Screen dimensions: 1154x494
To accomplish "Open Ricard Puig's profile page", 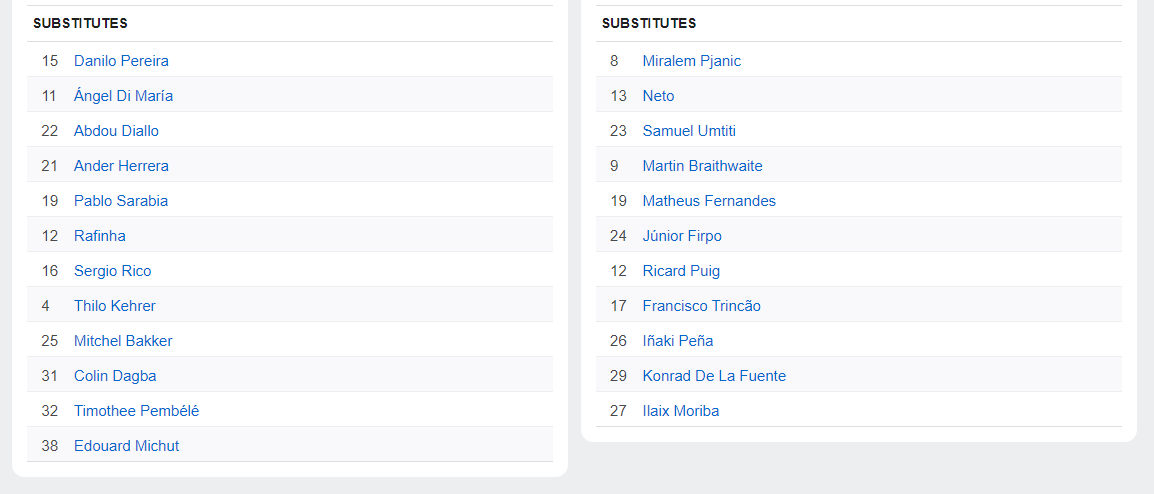I will click(x=681, y=271).
